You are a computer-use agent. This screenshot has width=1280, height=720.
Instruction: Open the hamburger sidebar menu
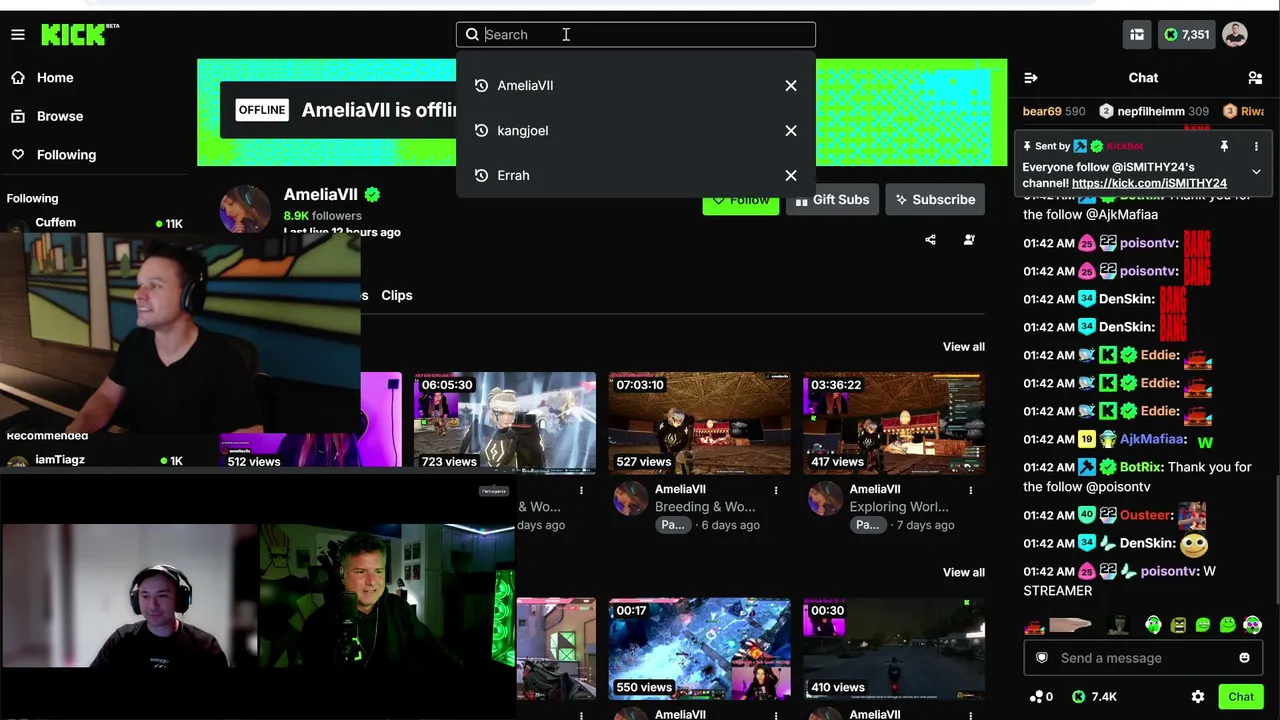coord(18,35)
